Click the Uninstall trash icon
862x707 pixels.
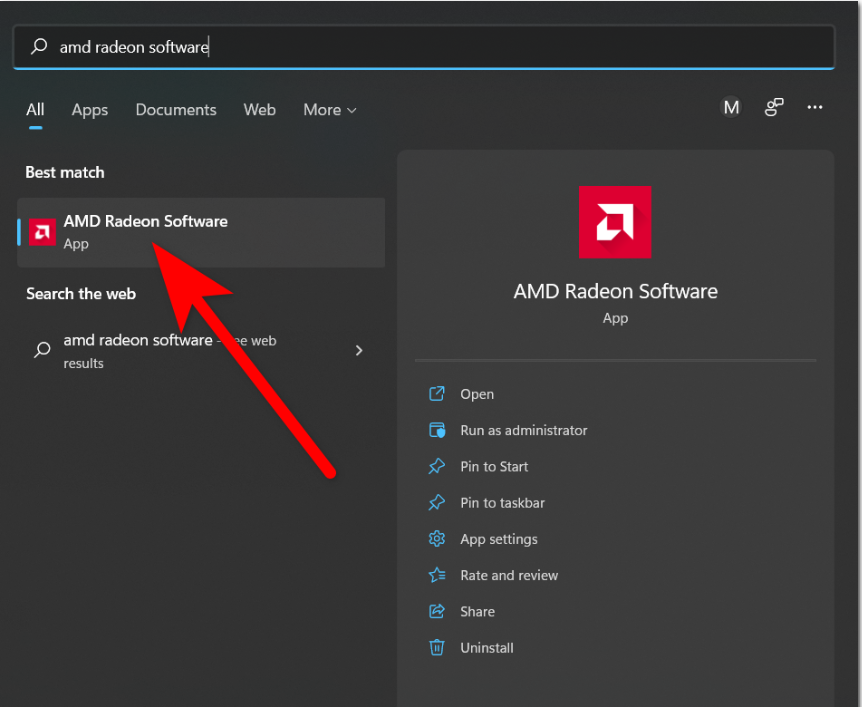point(437,647)
